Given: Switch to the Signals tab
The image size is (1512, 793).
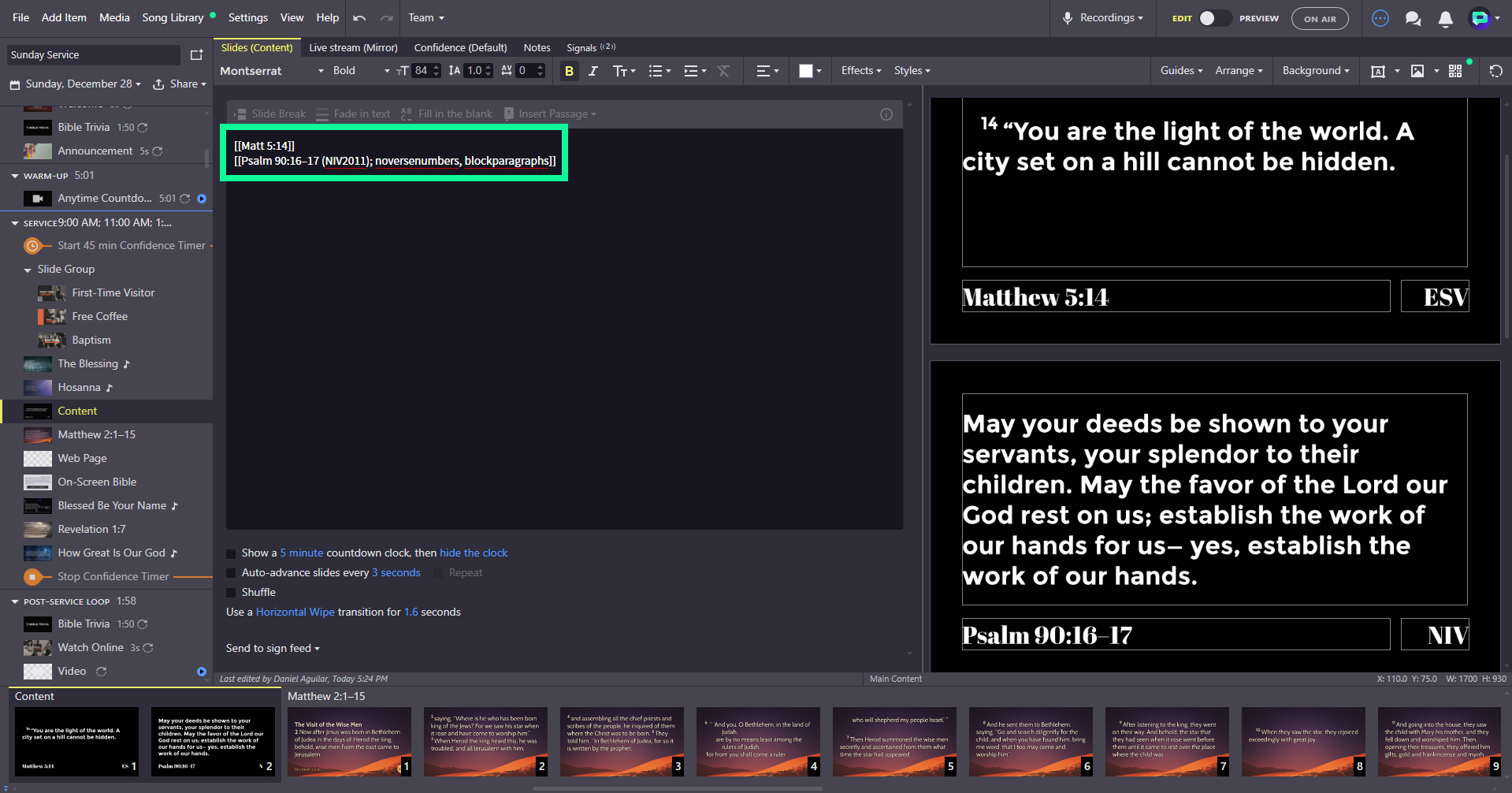Looking at the screenshot, I should pyautogui.click(x=590, y=47).
